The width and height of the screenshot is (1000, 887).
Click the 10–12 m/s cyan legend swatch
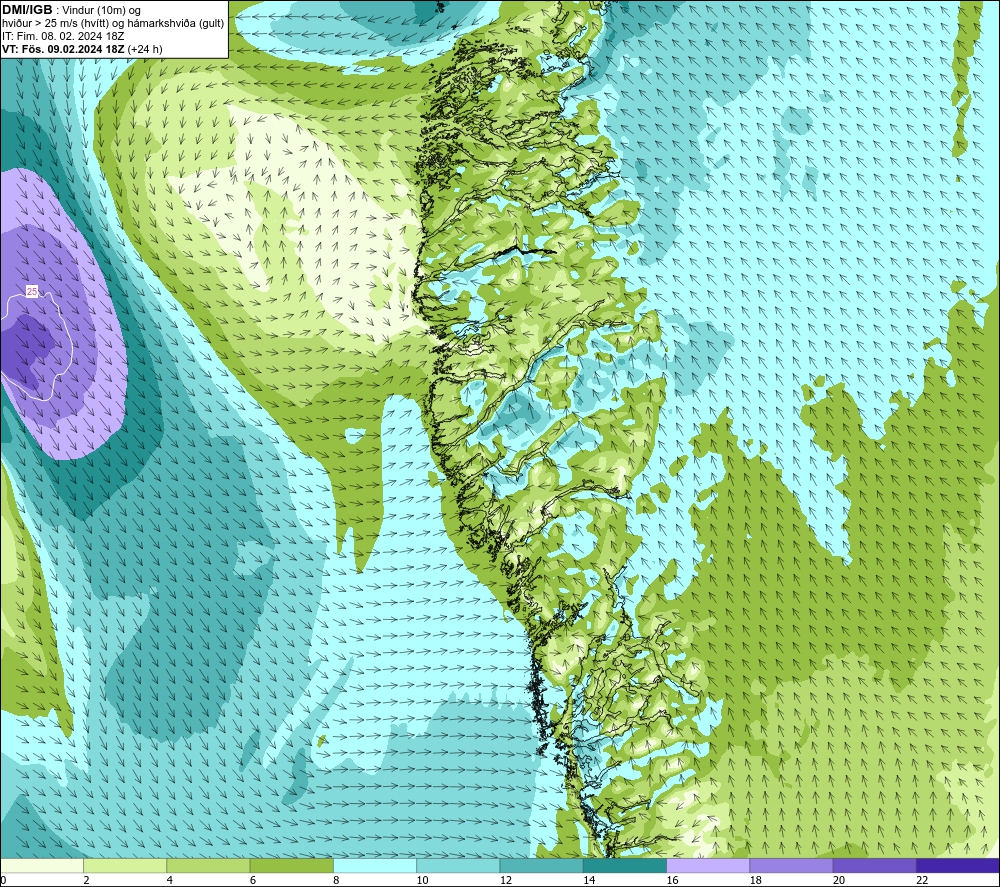tap(458, 865)
